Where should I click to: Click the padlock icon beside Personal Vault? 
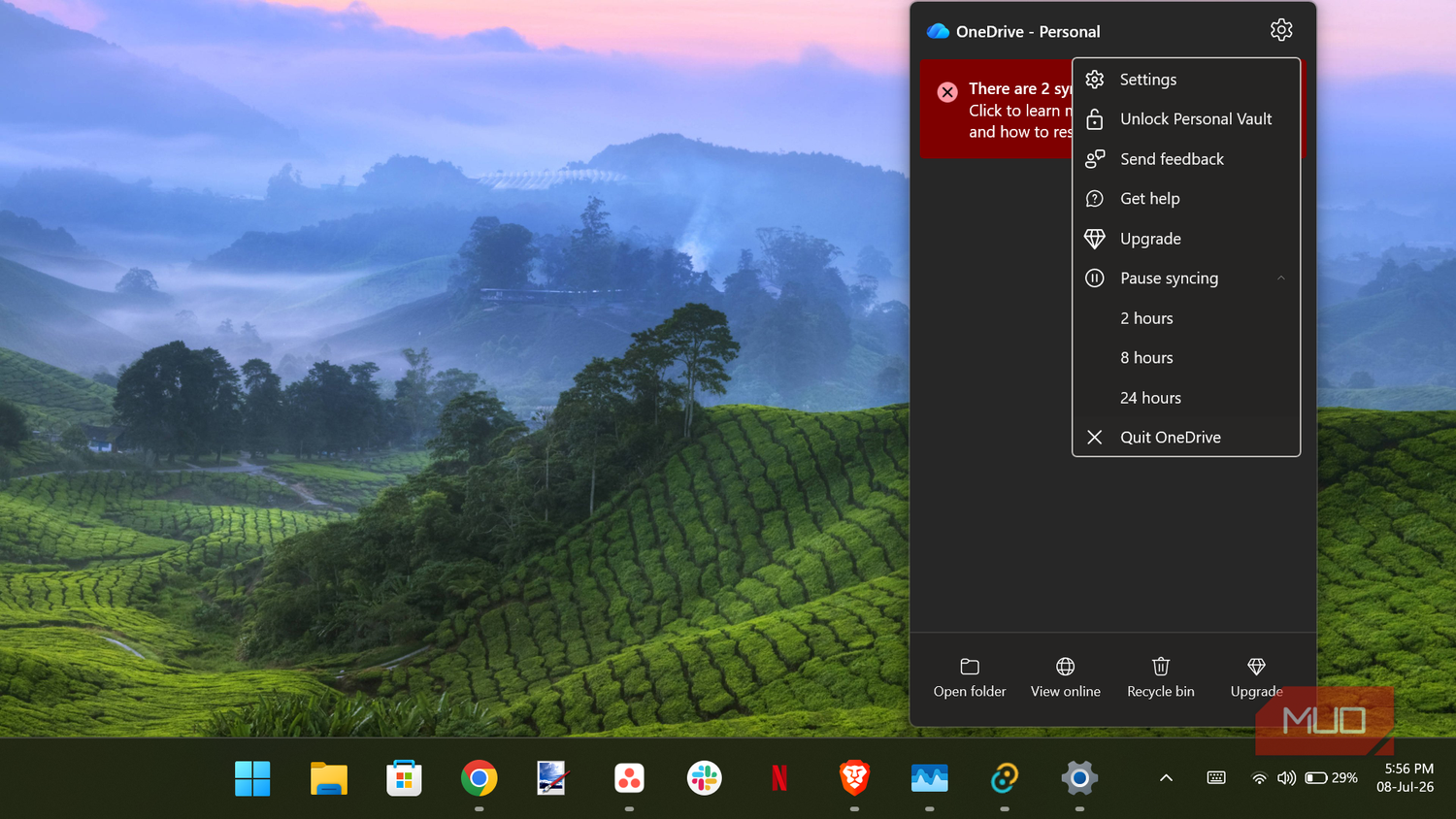coord(1094,119)
